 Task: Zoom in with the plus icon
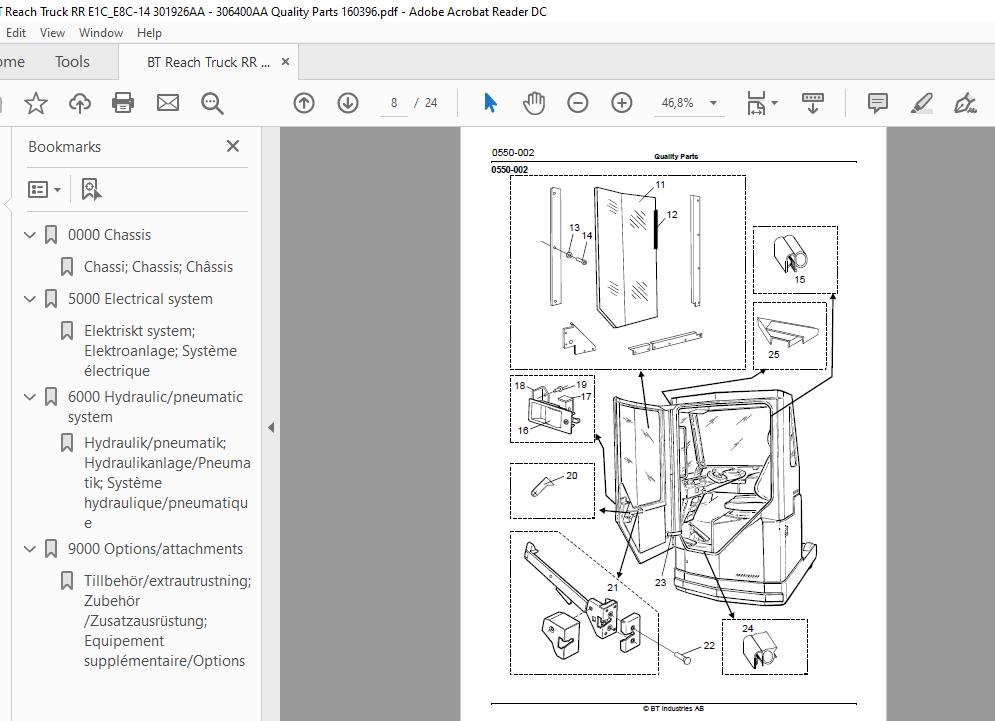coord(622,103)
